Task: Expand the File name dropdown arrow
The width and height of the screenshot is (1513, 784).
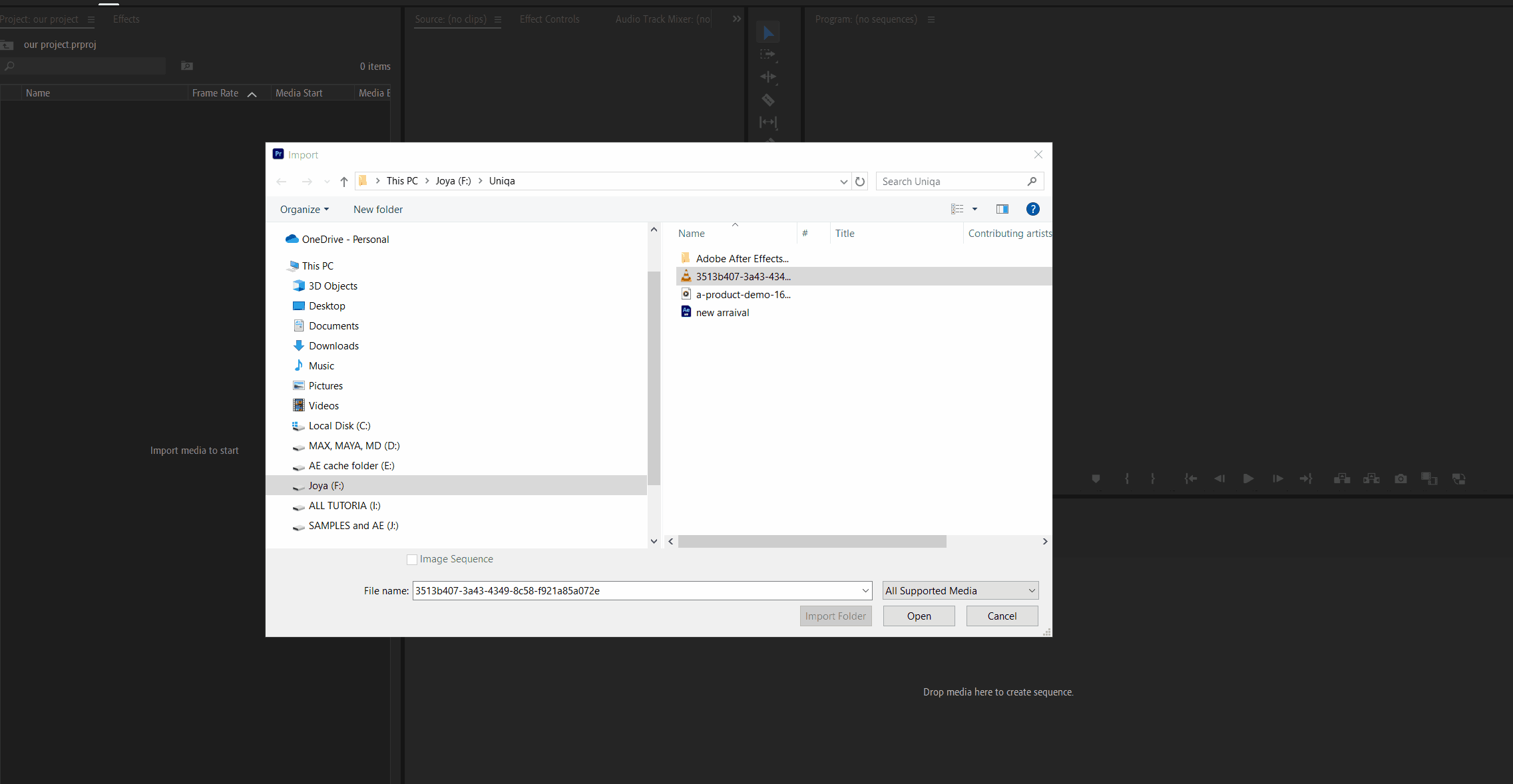Action: (865, 590)
